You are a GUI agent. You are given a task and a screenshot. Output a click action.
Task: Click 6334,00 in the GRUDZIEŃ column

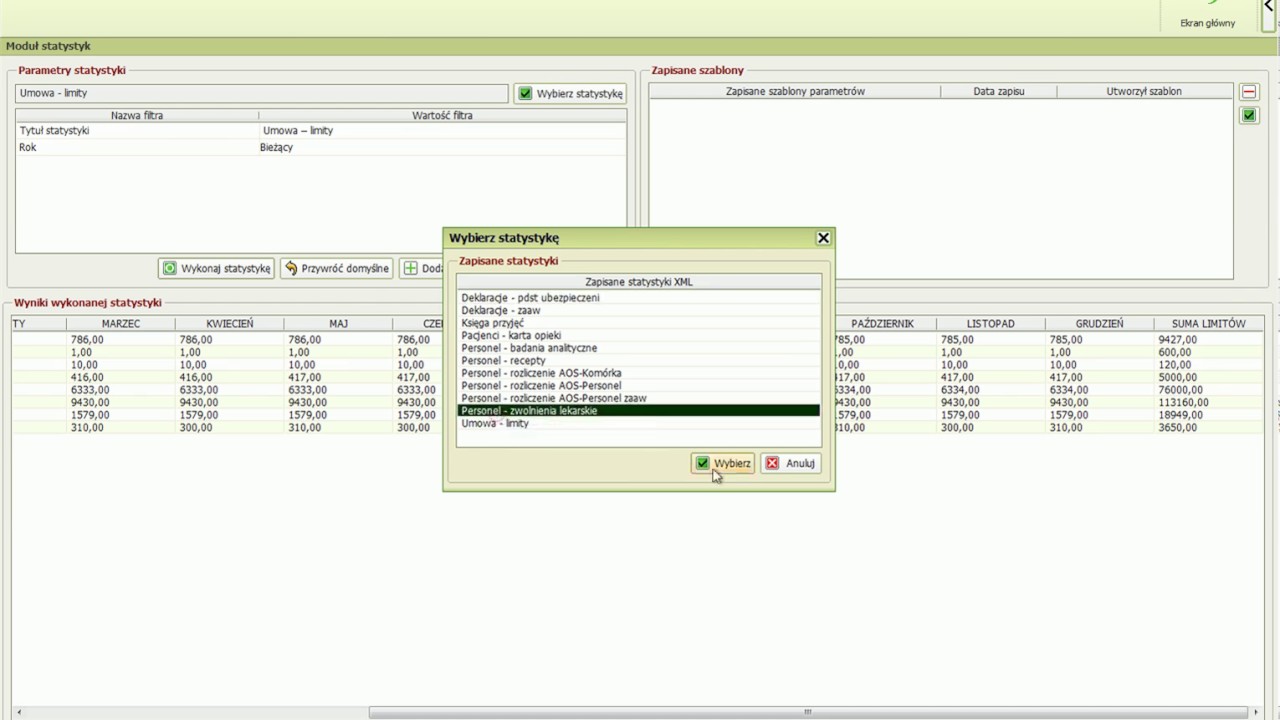[1069, 390]
